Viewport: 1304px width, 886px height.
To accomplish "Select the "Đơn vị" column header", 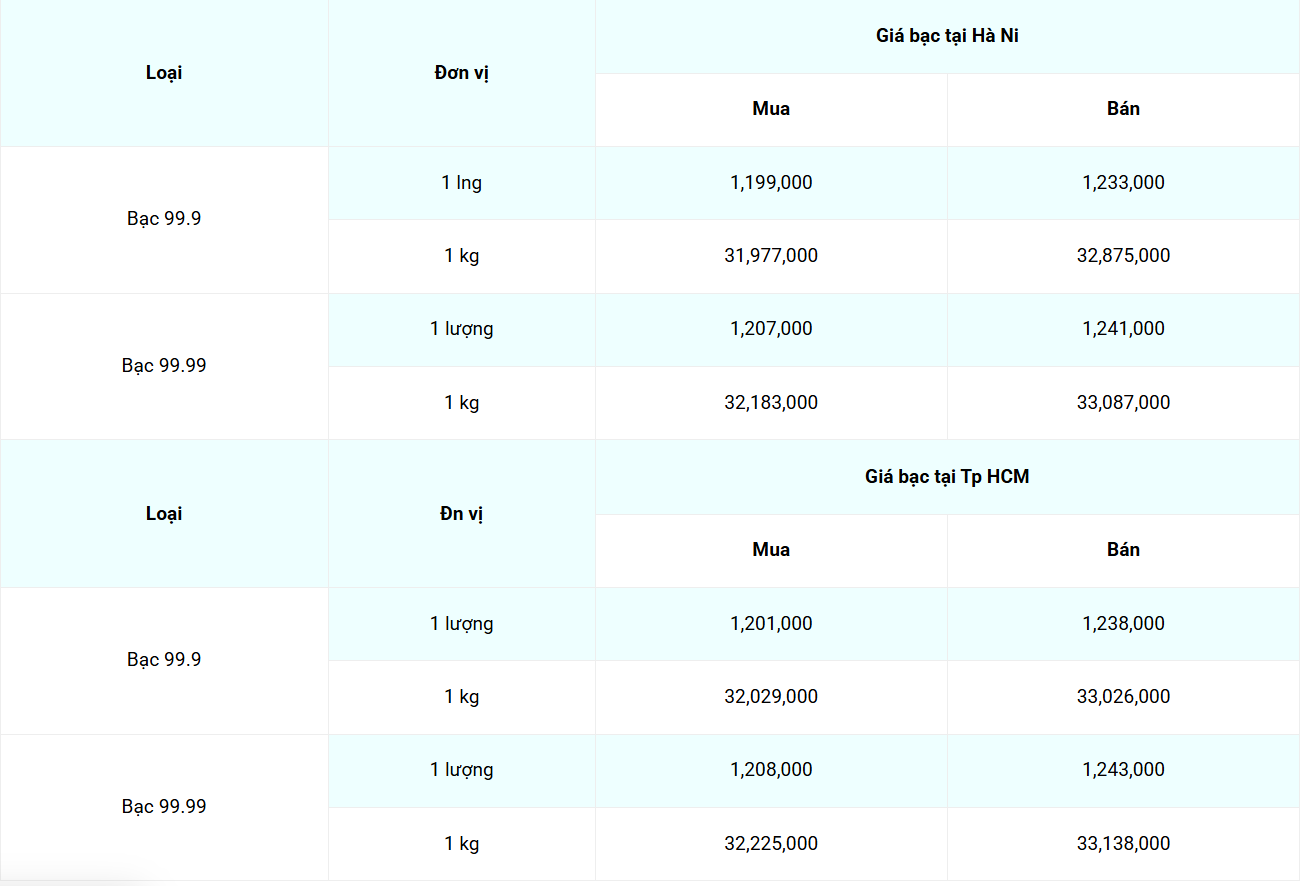I will 461,73.
